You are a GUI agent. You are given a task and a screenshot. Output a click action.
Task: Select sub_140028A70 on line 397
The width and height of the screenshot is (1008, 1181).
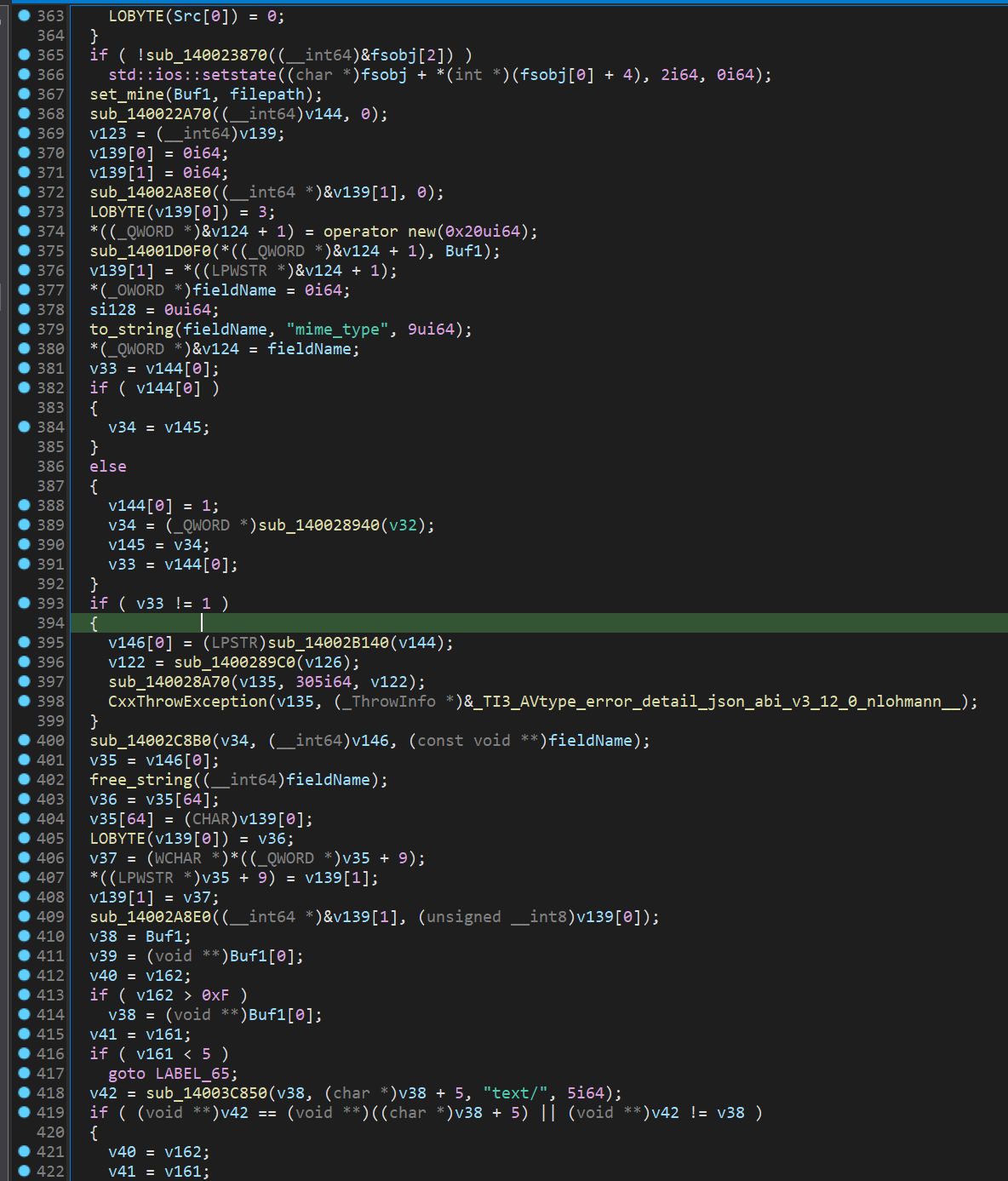point(169,682)
